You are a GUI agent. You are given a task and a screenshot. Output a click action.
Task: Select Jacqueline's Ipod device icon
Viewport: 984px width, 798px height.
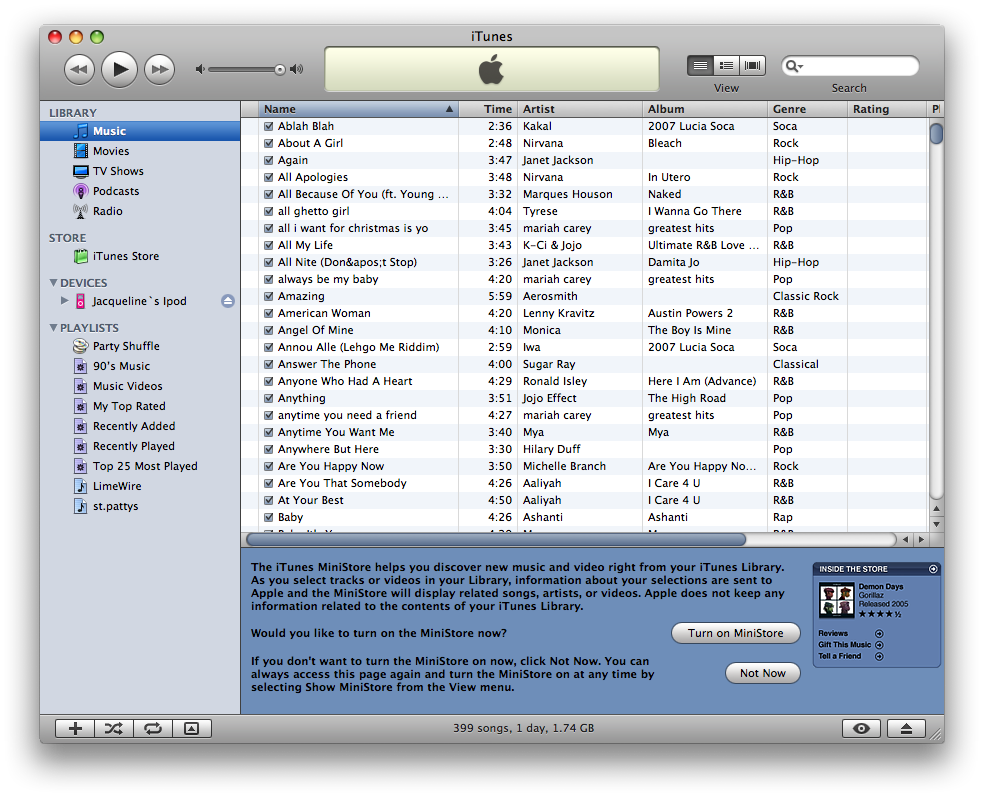point(80,301)
